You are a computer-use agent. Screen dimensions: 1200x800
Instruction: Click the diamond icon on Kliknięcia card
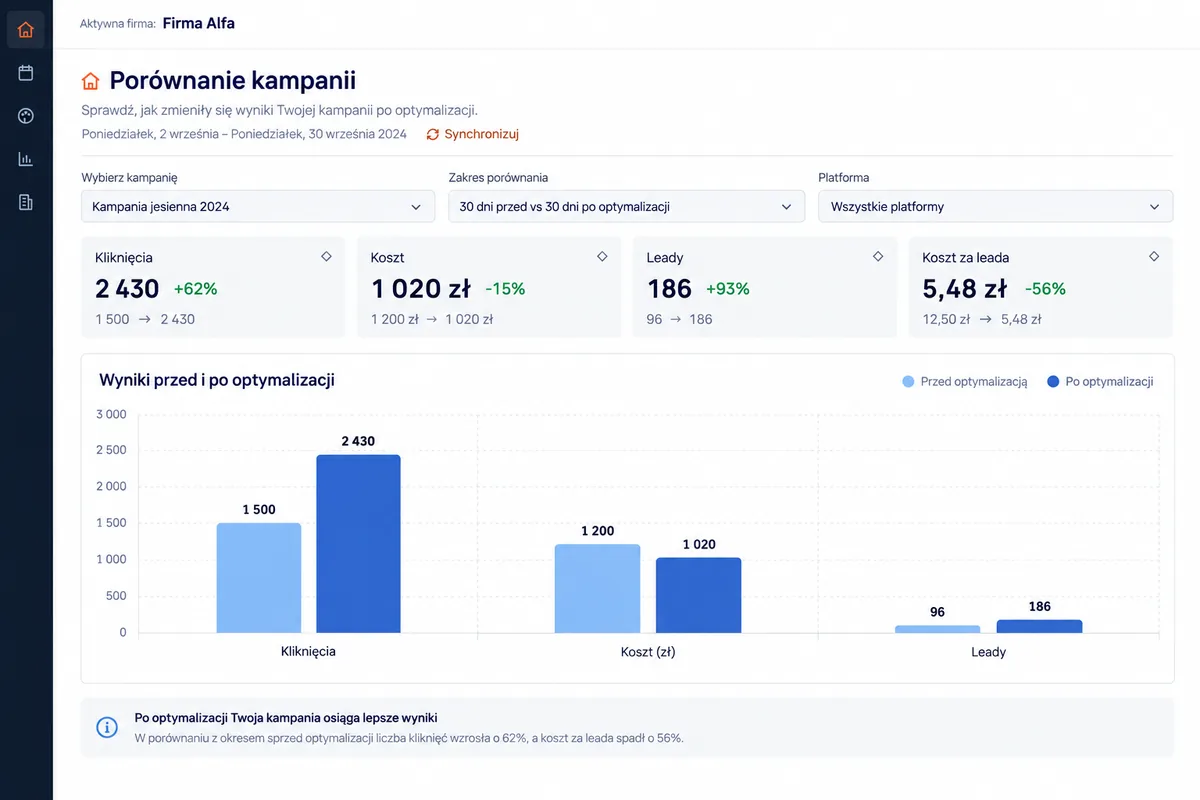pyautogui.click(x=326, y=257)
